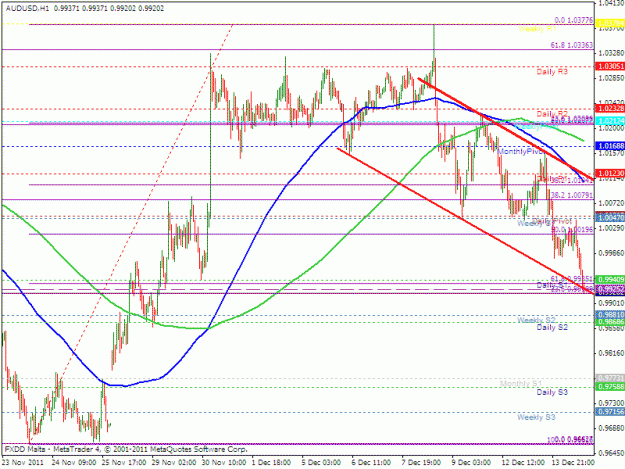This screenshot has width=625, height=469.
Task: Click the Daily R3 label
Action: tap(552, 72)
